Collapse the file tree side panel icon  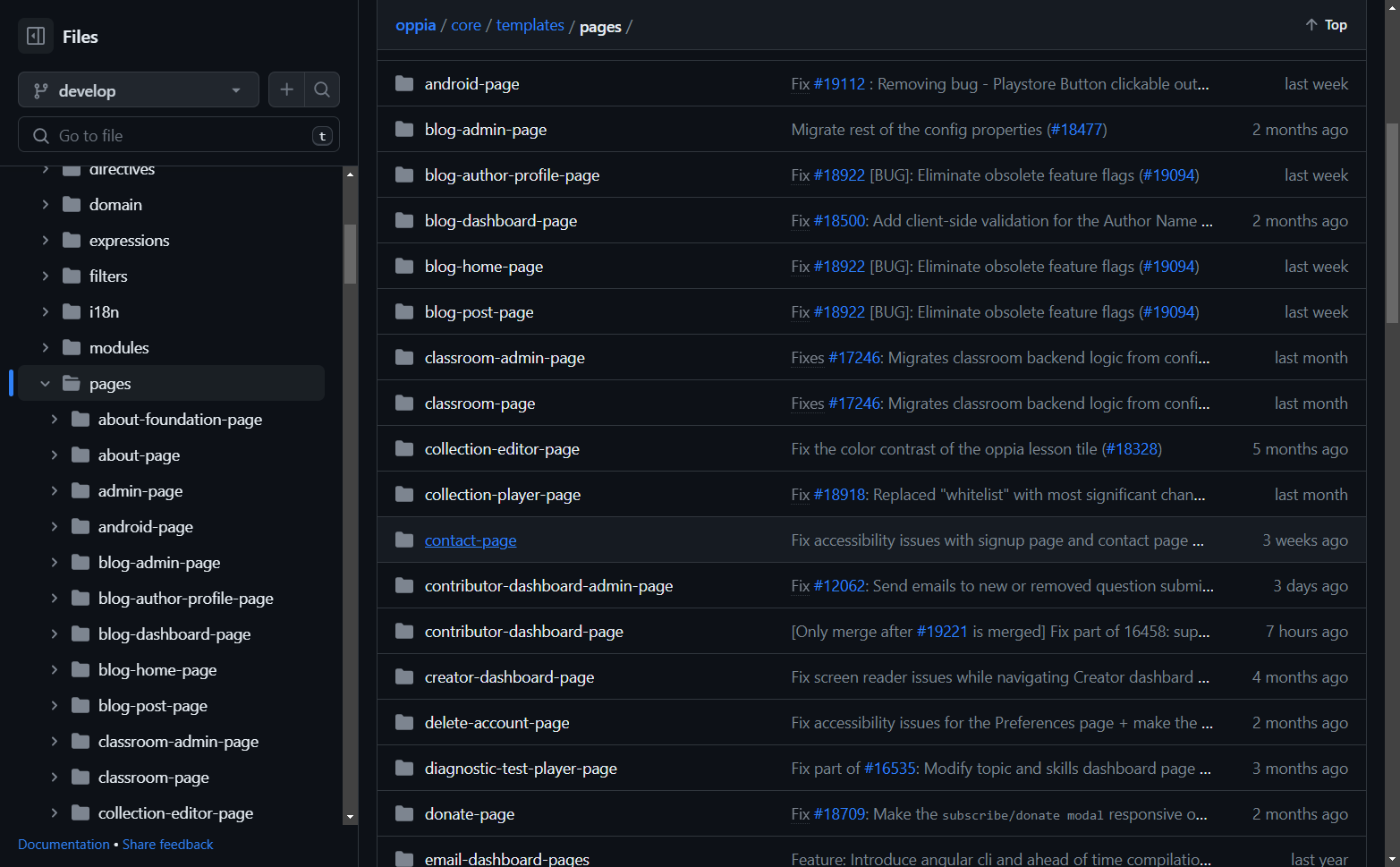pyautogui.click(x=36, y=36)
